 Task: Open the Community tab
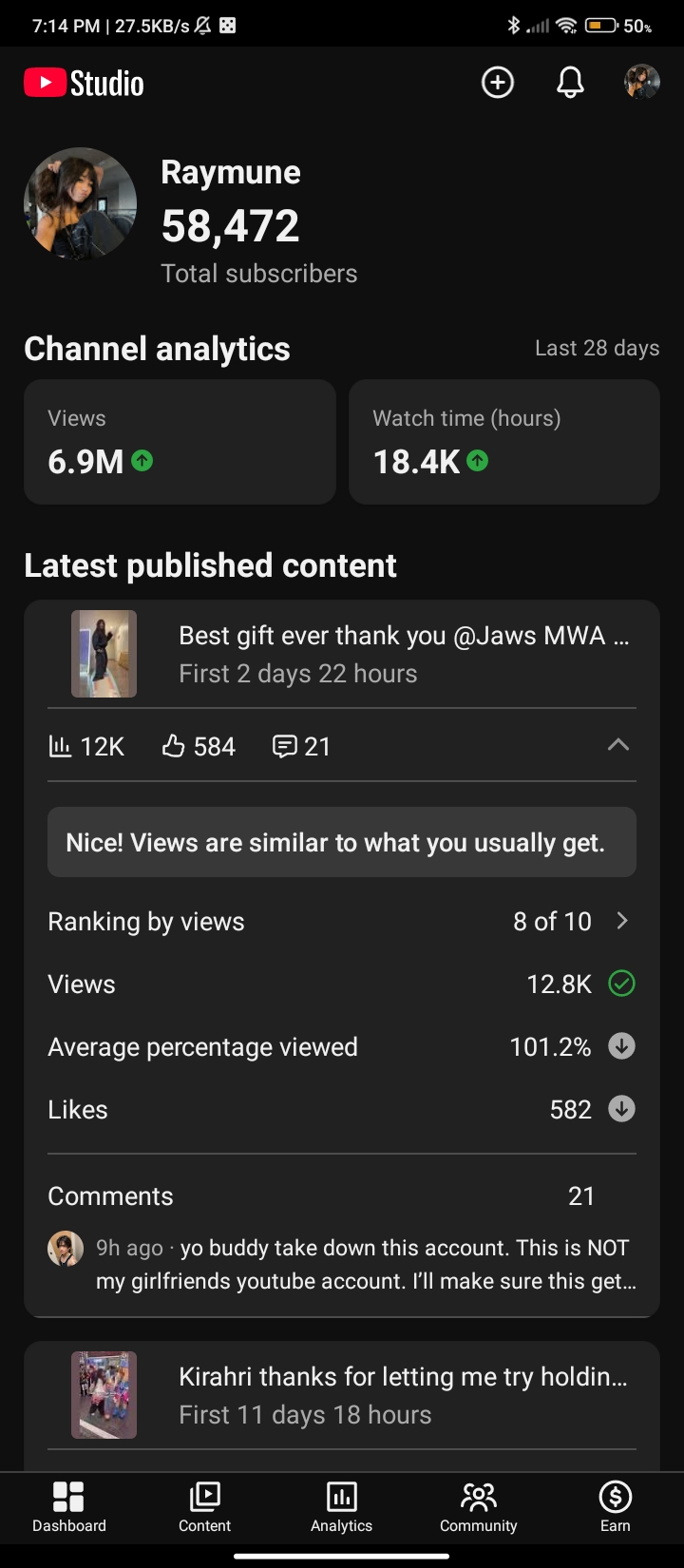(479, 1507)
